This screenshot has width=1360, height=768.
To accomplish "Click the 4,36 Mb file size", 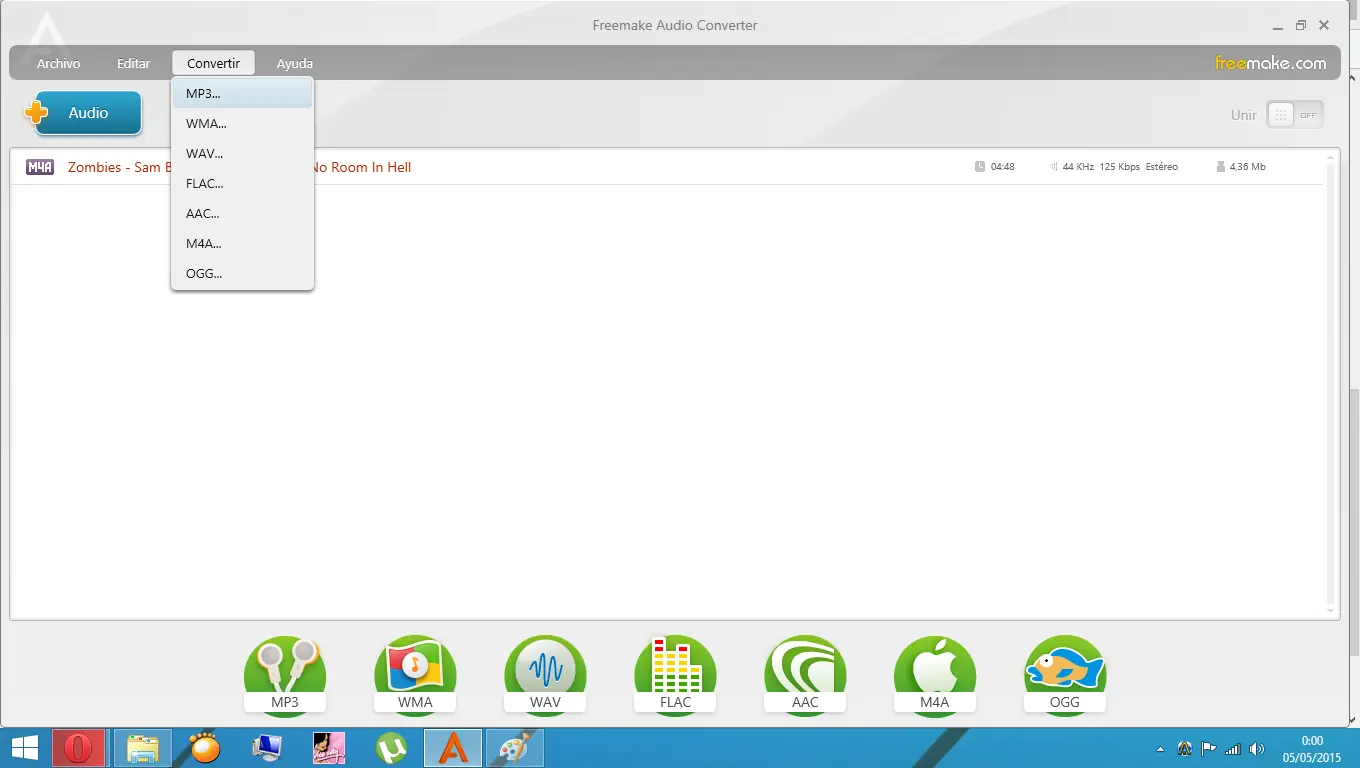I will pos(1247,167).
